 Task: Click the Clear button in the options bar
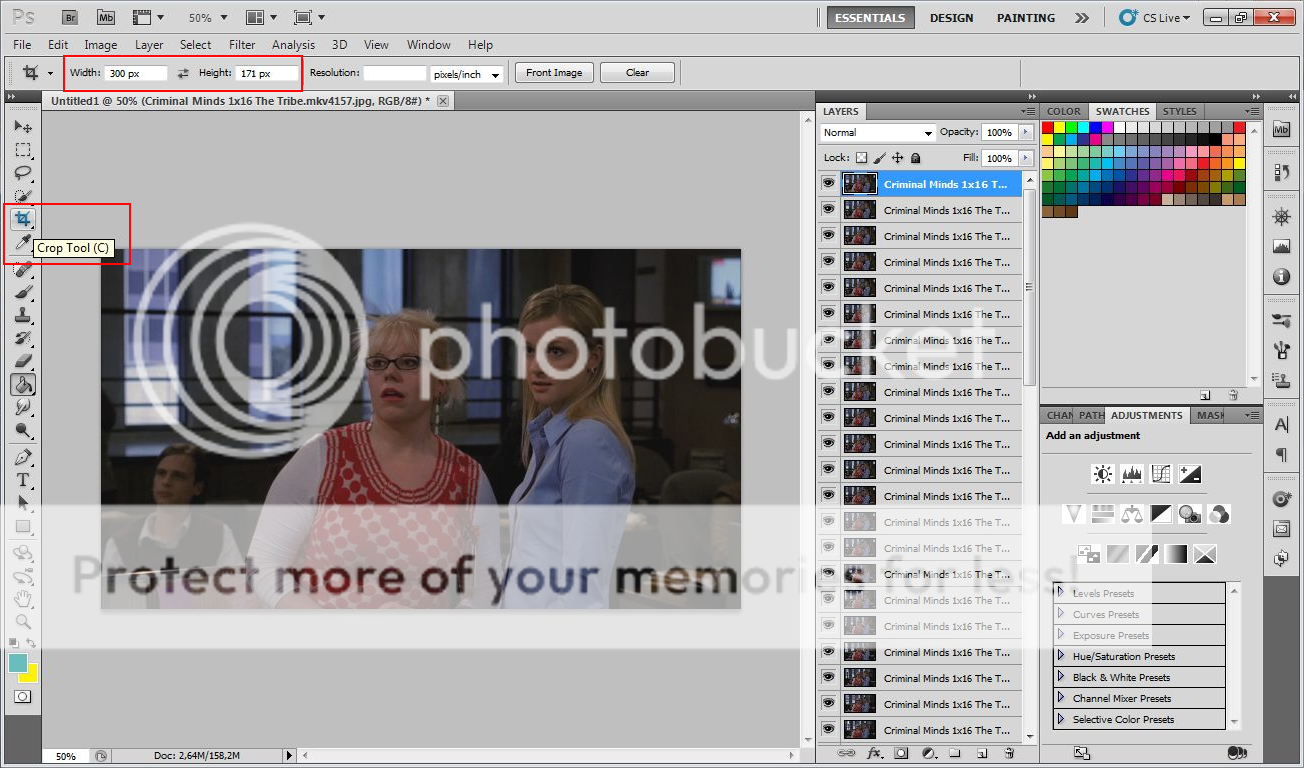tap(637, 72)
